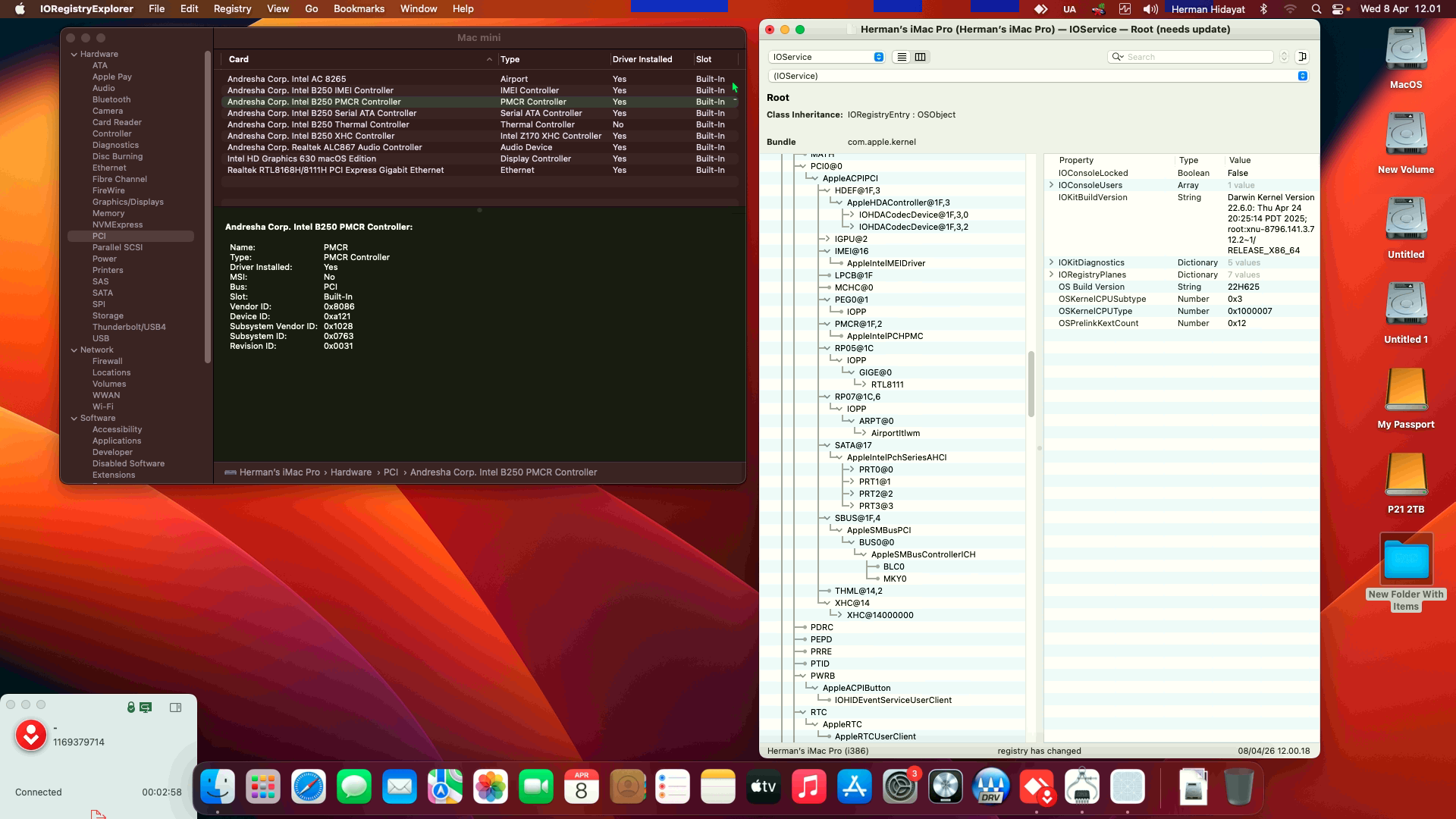Click the IORegistryExplorer tree vertical scrollbar
Viewport: 1456px width, 819px height.
(x=1031, y=384)
